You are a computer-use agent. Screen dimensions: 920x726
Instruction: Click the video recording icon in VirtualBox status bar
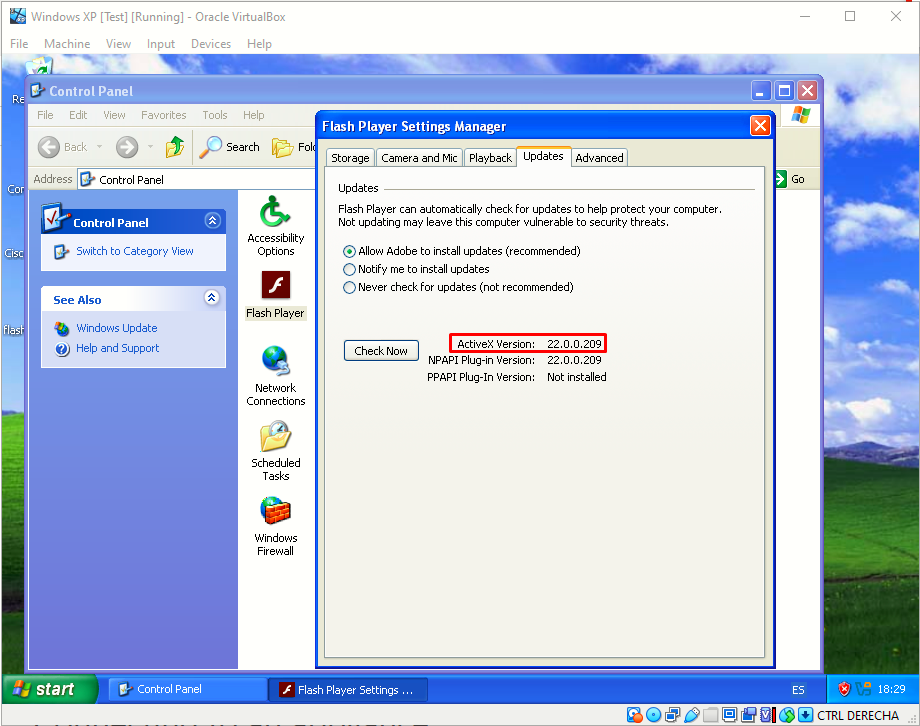(749, 715)
